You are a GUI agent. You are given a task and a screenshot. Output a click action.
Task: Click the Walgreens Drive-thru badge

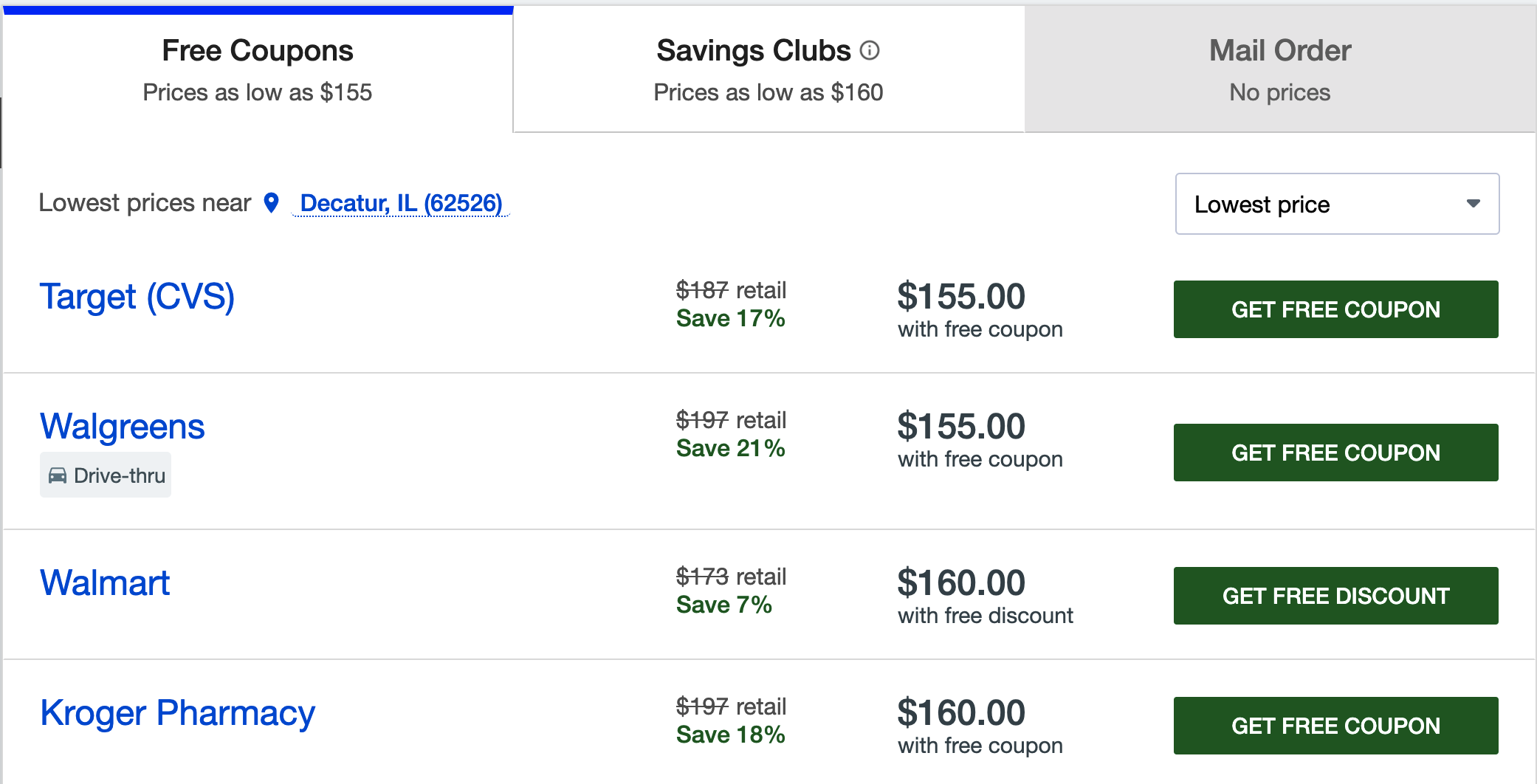[x=106, y=475]
